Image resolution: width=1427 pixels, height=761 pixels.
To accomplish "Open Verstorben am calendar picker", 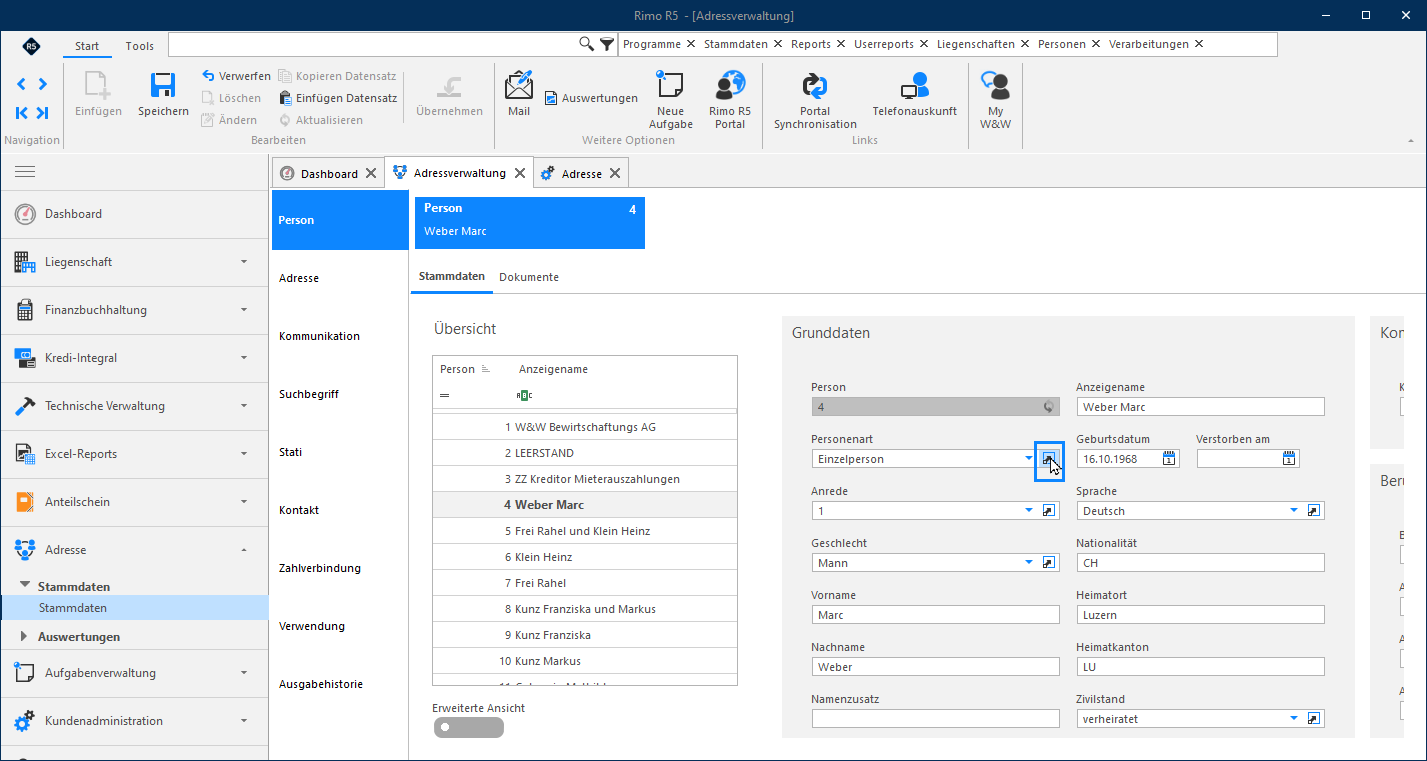I will (1289, 459).
